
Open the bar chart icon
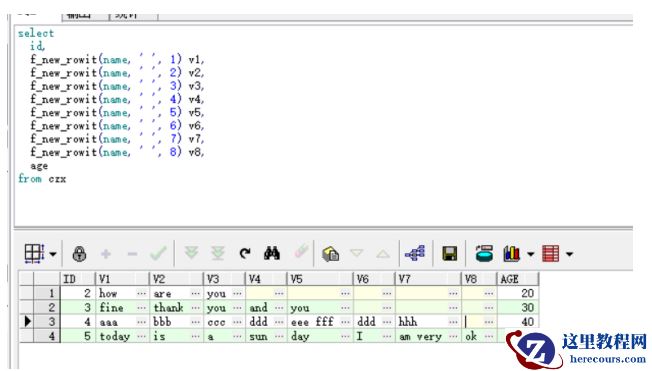tap(511, 253)
